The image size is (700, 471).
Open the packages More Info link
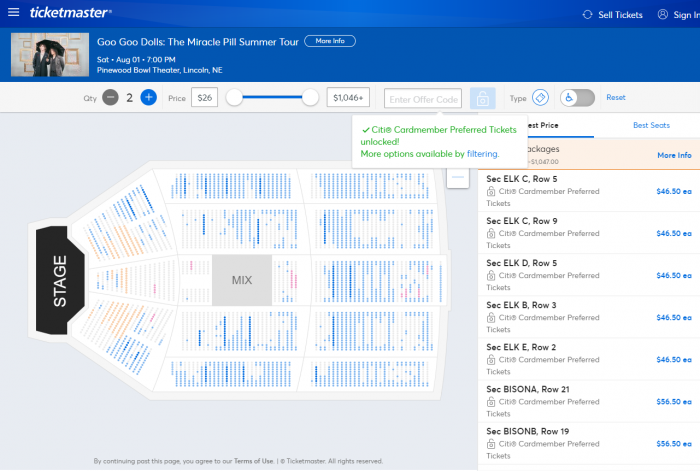click(674, 155)
